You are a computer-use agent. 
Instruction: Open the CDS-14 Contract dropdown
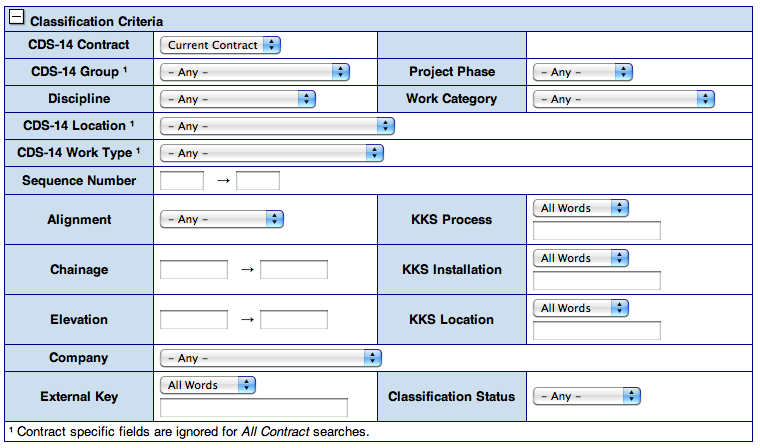[220, 45]
